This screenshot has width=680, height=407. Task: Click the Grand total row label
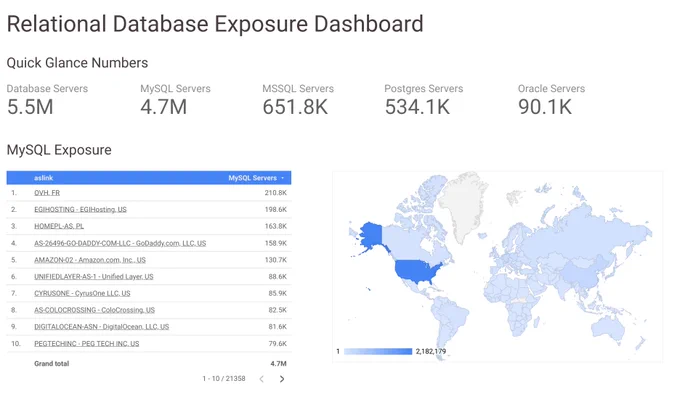(52, 364)
